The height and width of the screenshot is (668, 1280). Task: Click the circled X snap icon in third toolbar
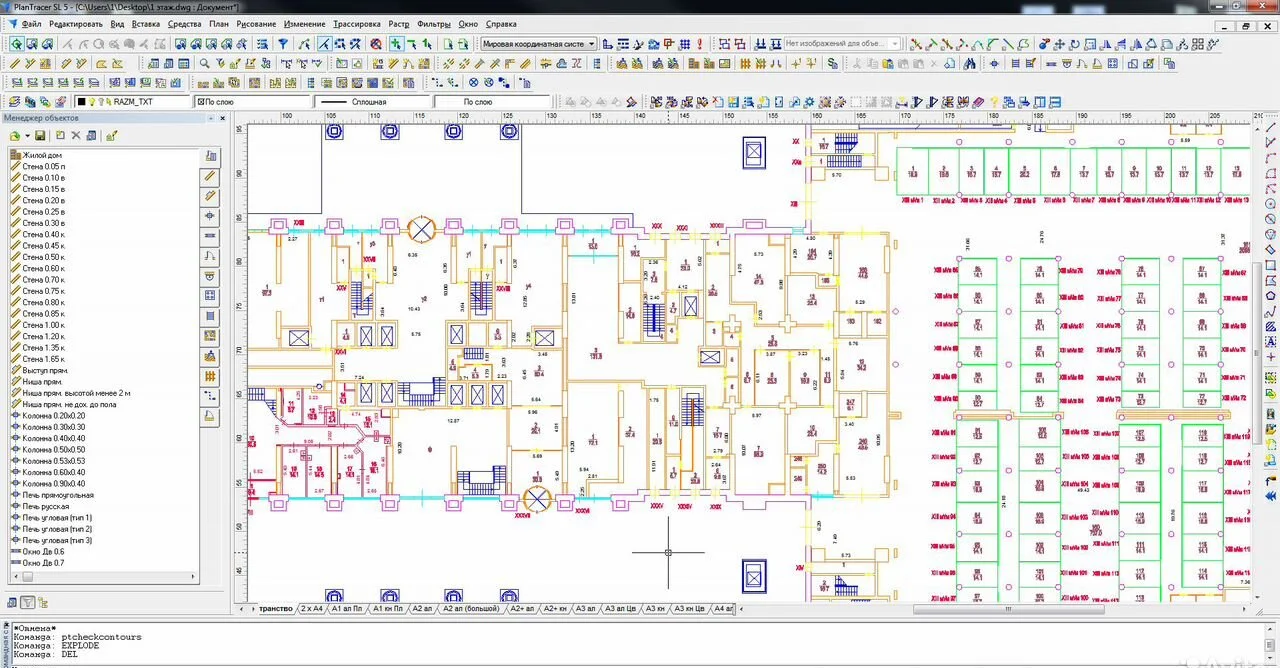(473, 82)
